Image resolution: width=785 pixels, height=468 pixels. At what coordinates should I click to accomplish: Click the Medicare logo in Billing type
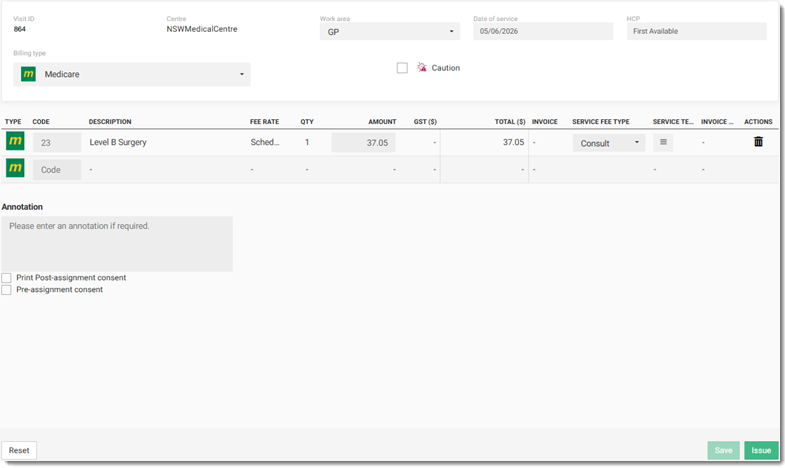click(28, 74)
